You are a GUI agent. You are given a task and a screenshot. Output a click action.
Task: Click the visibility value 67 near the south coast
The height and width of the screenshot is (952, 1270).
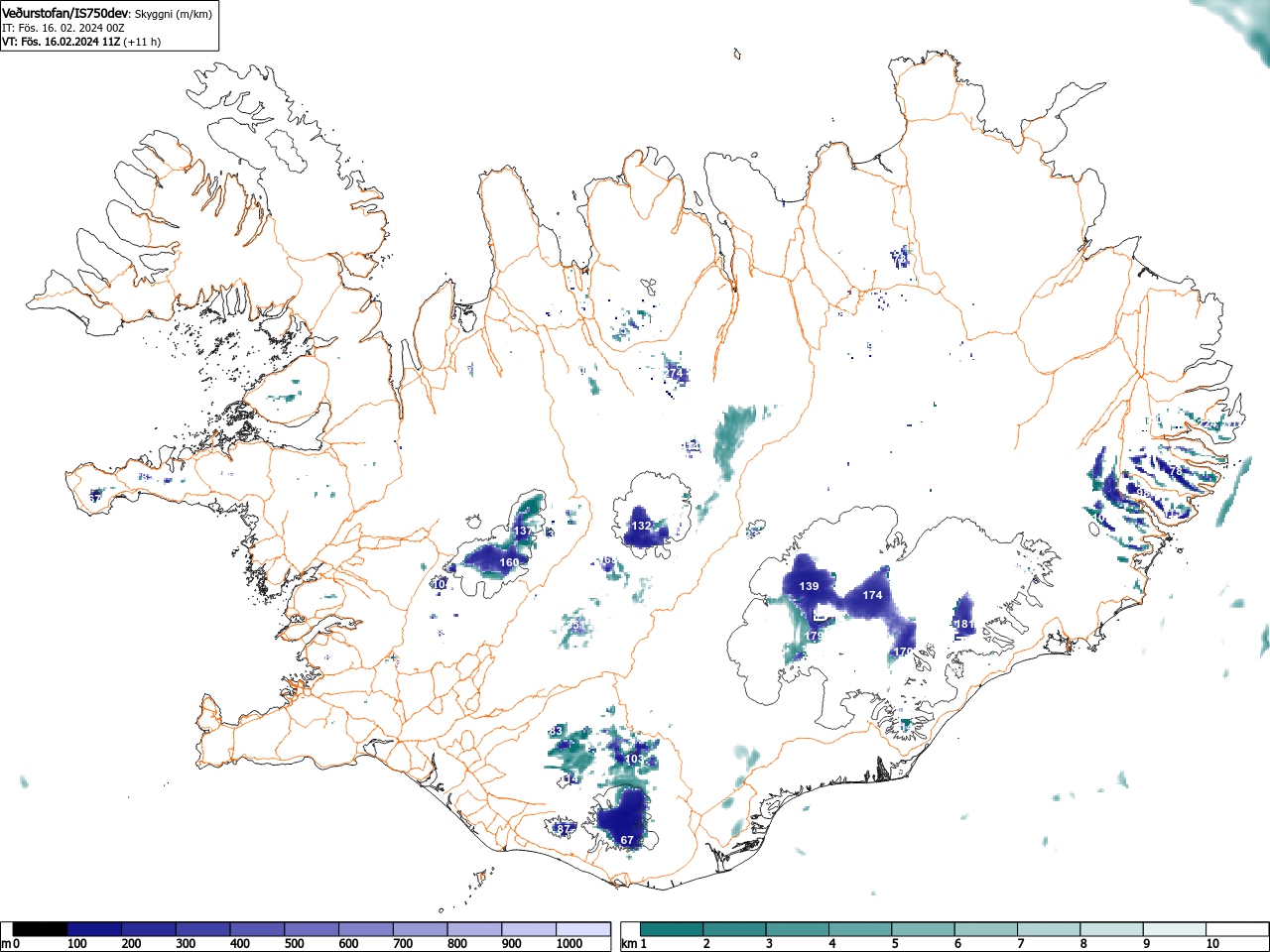[x=627, y=840]
